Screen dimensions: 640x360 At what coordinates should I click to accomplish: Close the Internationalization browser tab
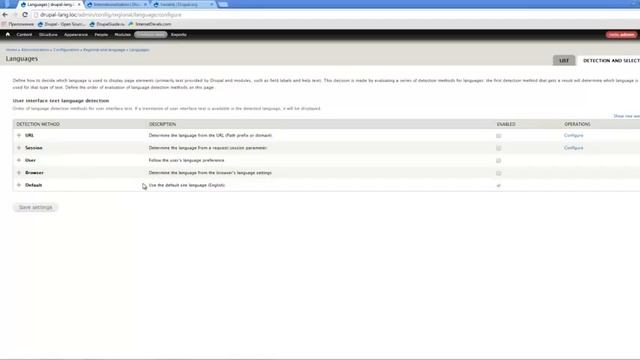[145, 4]
